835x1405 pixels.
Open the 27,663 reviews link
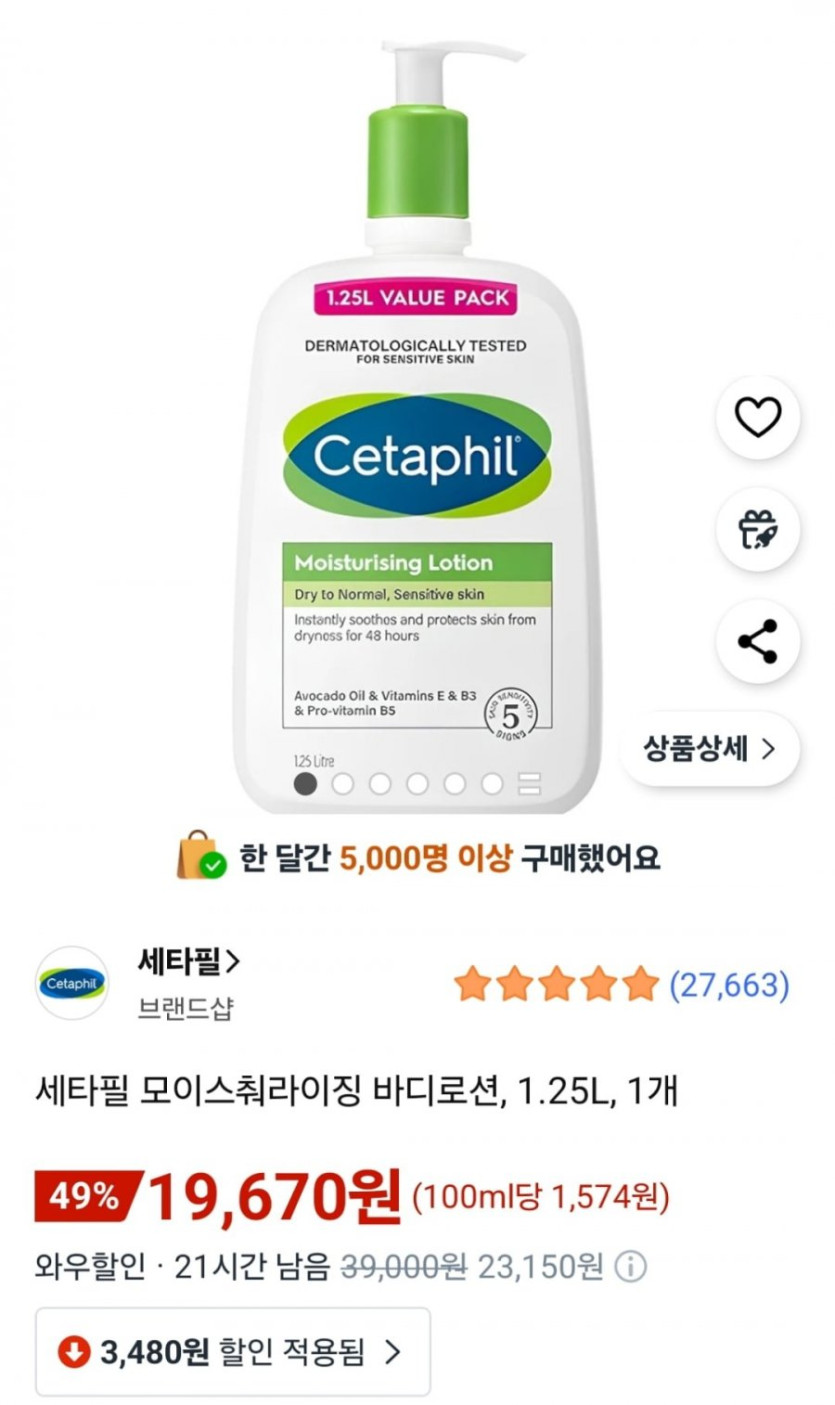[x=729, y=985]
